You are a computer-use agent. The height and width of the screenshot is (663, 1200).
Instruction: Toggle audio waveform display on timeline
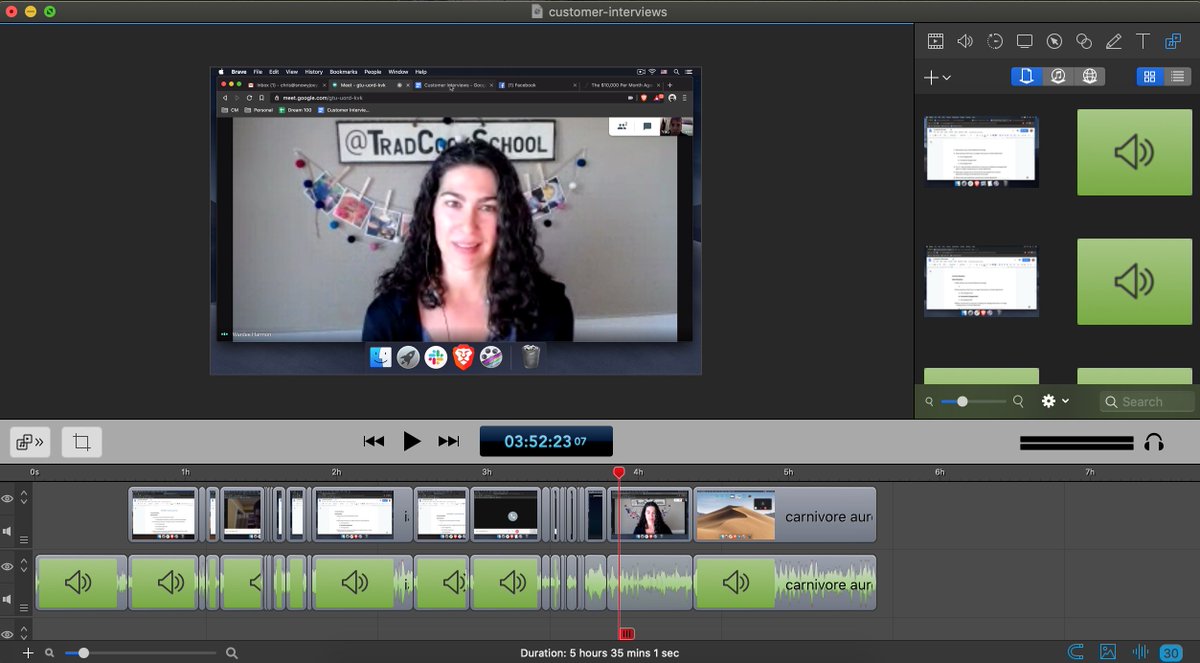click(1139, 652)
